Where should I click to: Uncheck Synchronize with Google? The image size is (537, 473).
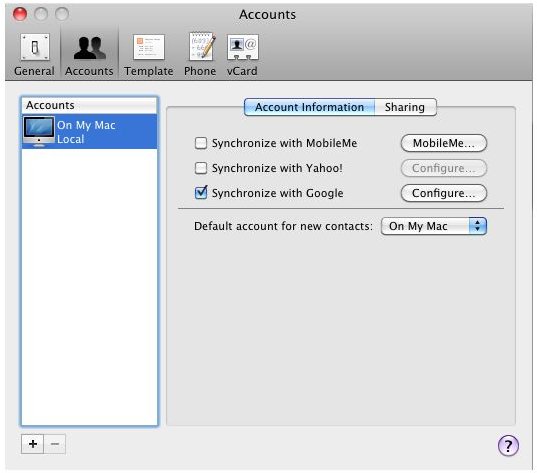(201, 192)
